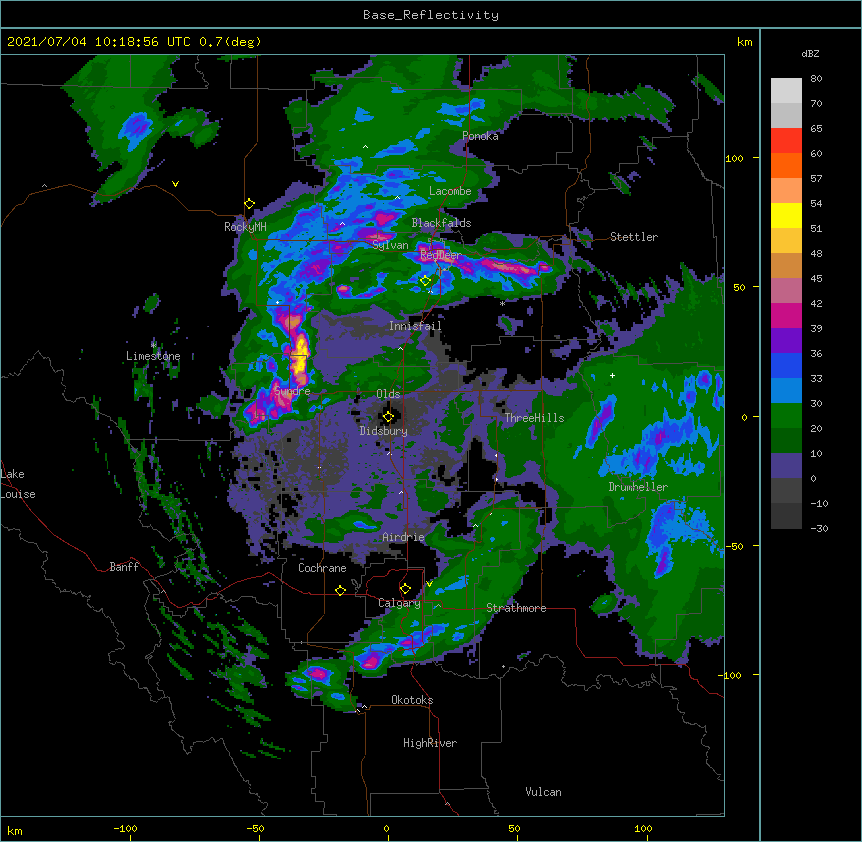Select the purple 36-39 dBZ legend swatch
Screen dimensions: 862x842
[786, 341]
